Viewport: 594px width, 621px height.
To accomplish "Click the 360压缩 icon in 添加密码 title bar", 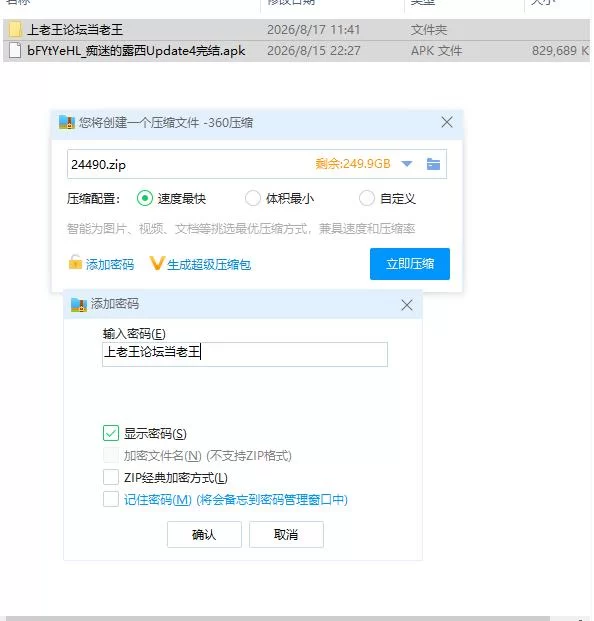I will pyautogui.click(x=79, y=305).
